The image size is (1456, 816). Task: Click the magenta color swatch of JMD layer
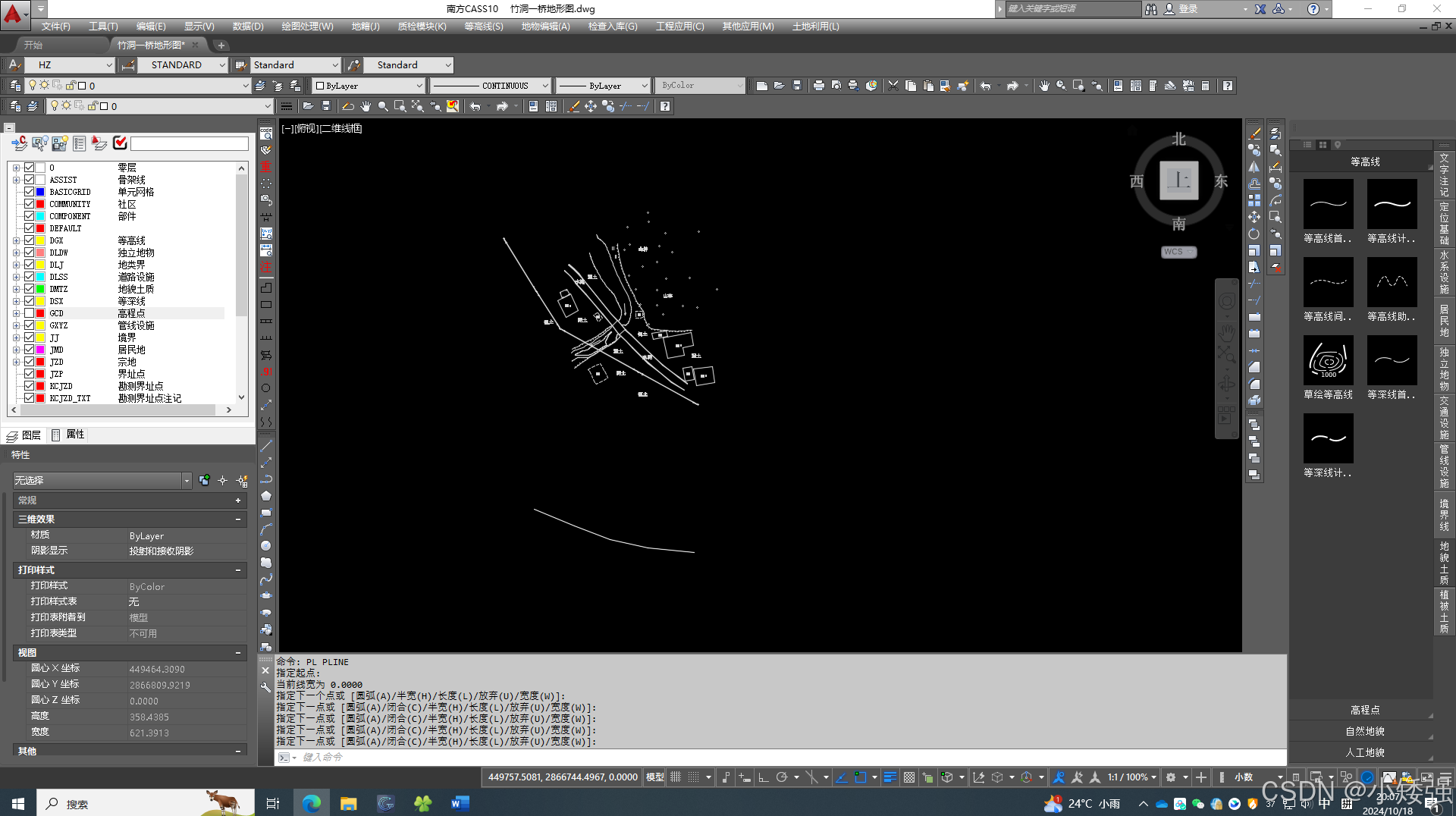click(41, 350)
